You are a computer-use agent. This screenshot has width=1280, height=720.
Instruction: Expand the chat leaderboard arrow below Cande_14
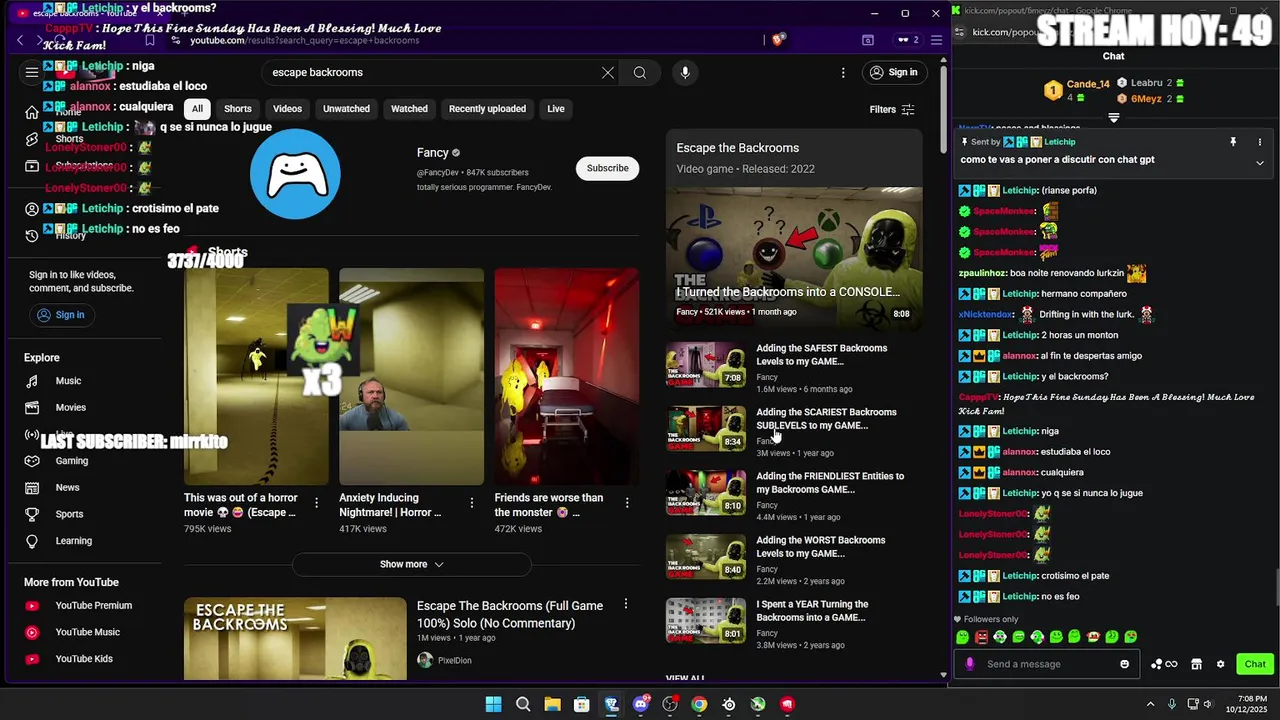coord(1113,118)
